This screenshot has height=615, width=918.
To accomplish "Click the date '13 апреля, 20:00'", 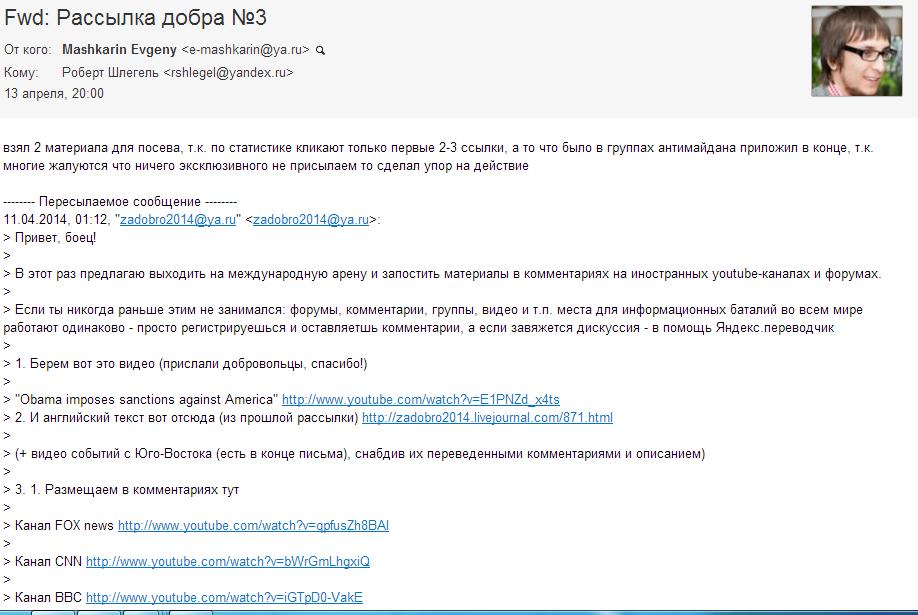I will coord(54,93).
